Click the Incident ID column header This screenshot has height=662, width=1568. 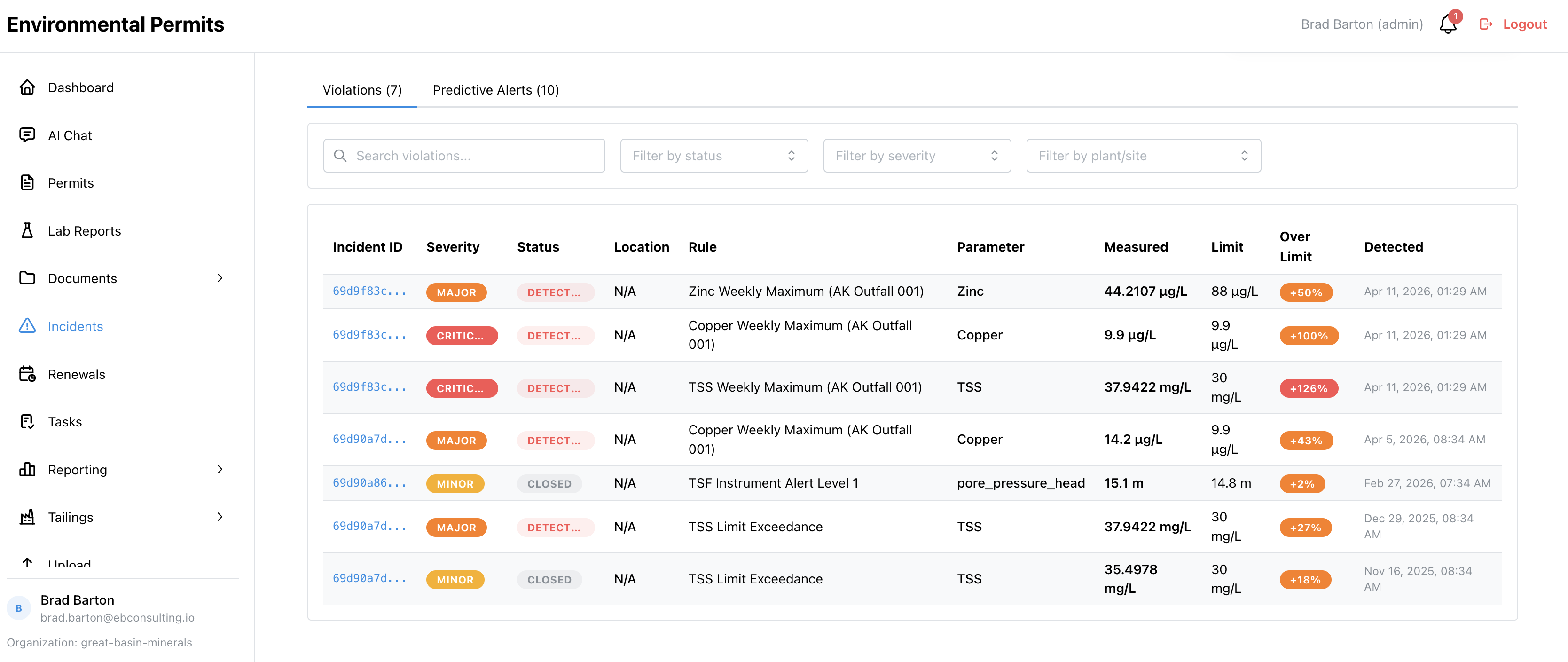pos(367,247)
